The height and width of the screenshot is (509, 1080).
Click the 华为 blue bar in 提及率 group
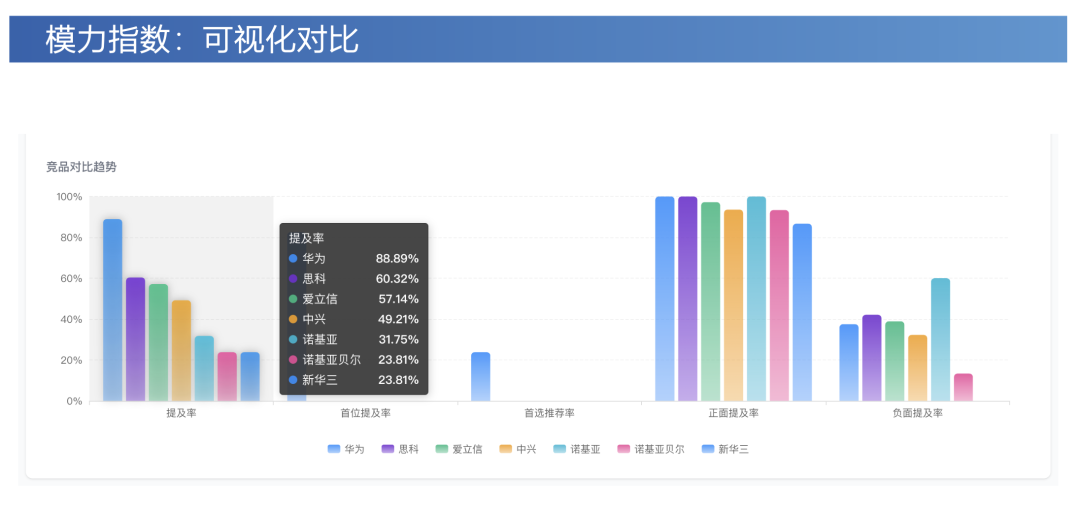point(112,310)
